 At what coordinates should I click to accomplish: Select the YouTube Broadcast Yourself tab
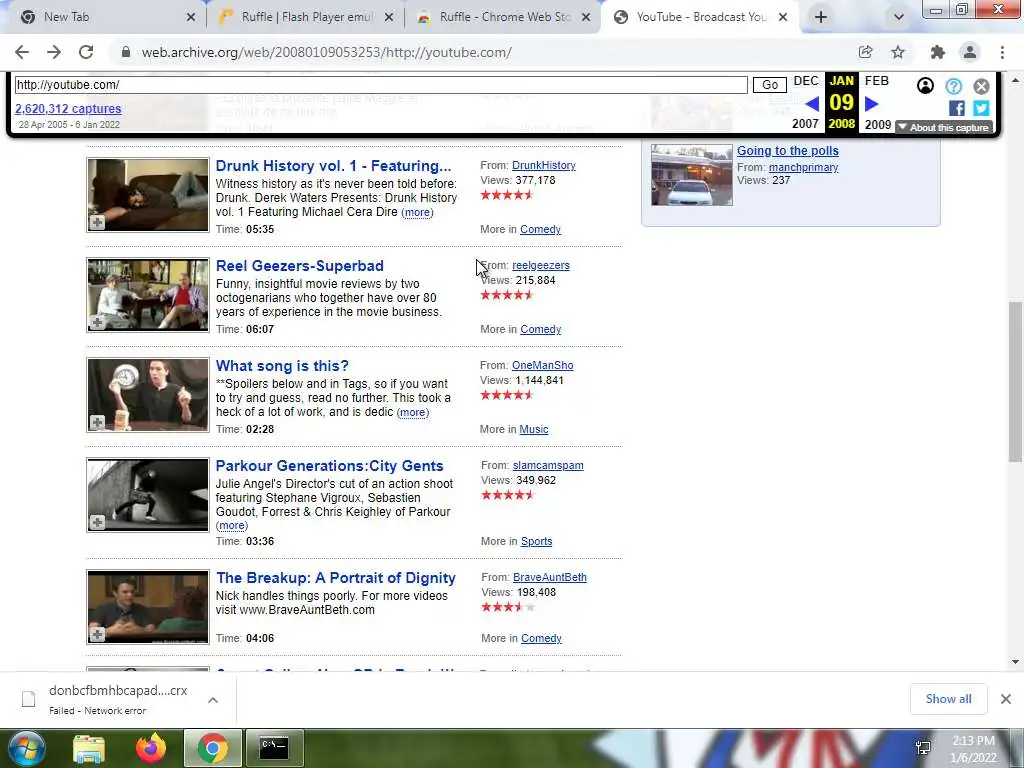(700, 17)
